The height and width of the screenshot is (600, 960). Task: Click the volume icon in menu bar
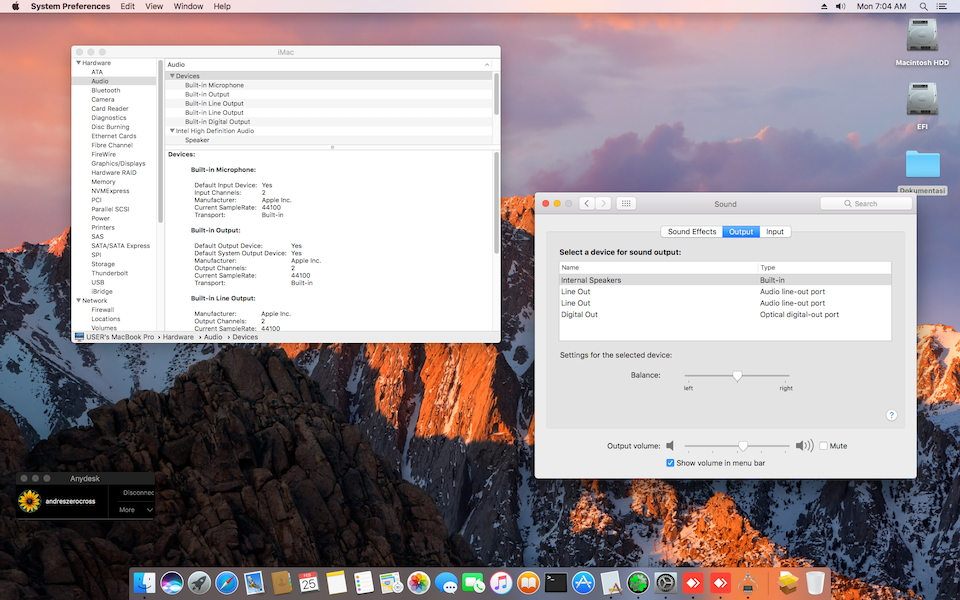tap(841, 6)
